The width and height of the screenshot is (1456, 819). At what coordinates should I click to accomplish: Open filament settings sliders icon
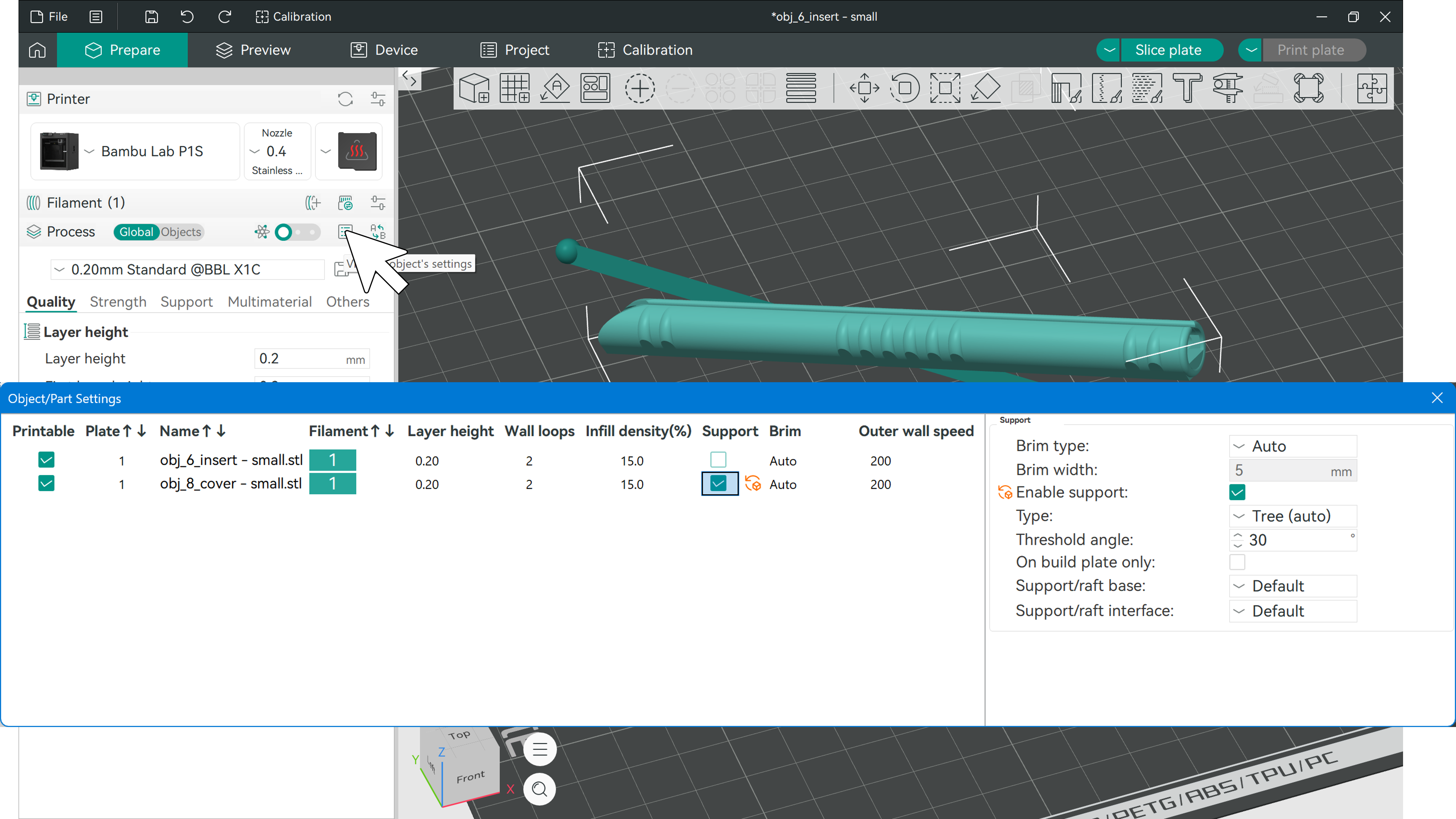(x=378, y=202)
